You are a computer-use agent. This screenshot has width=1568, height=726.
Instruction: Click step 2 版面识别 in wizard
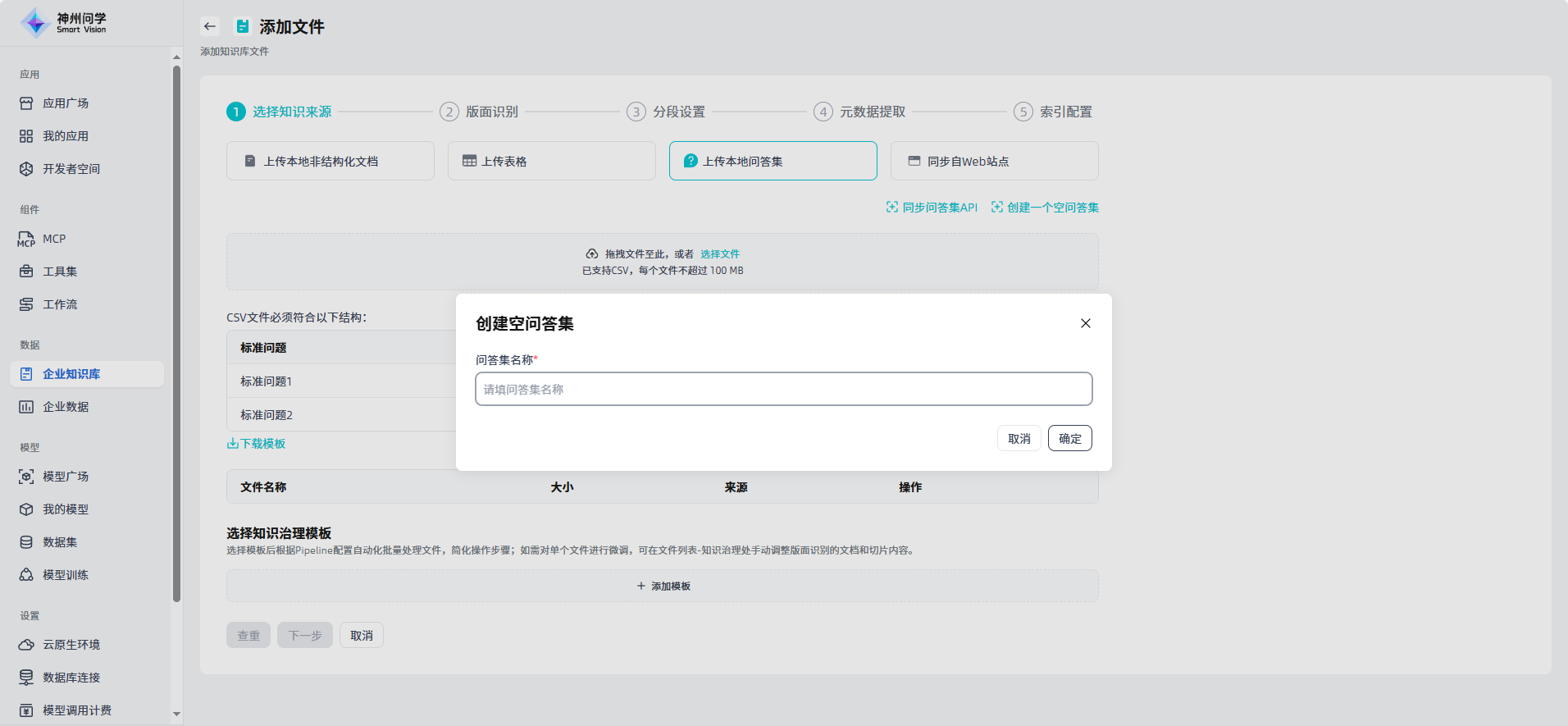coord(490,112)
